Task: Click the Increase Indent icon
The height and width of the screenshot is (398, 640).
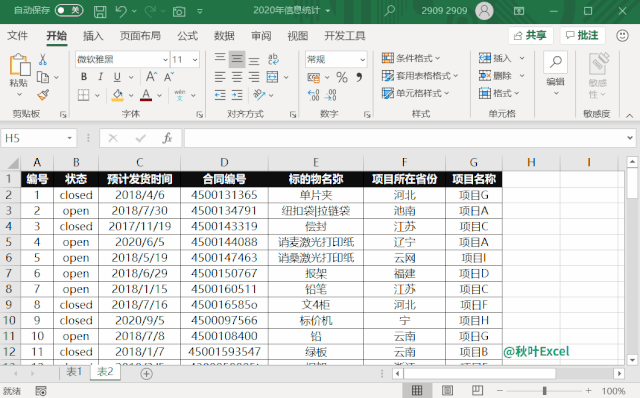Action: click(237, 95)
